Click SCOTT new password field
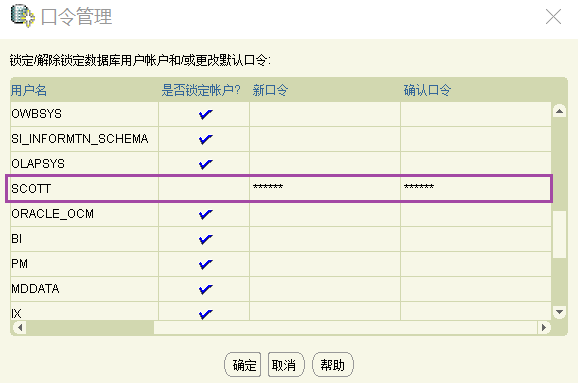This screenshot has width=578, height=383. coord(325,189)
